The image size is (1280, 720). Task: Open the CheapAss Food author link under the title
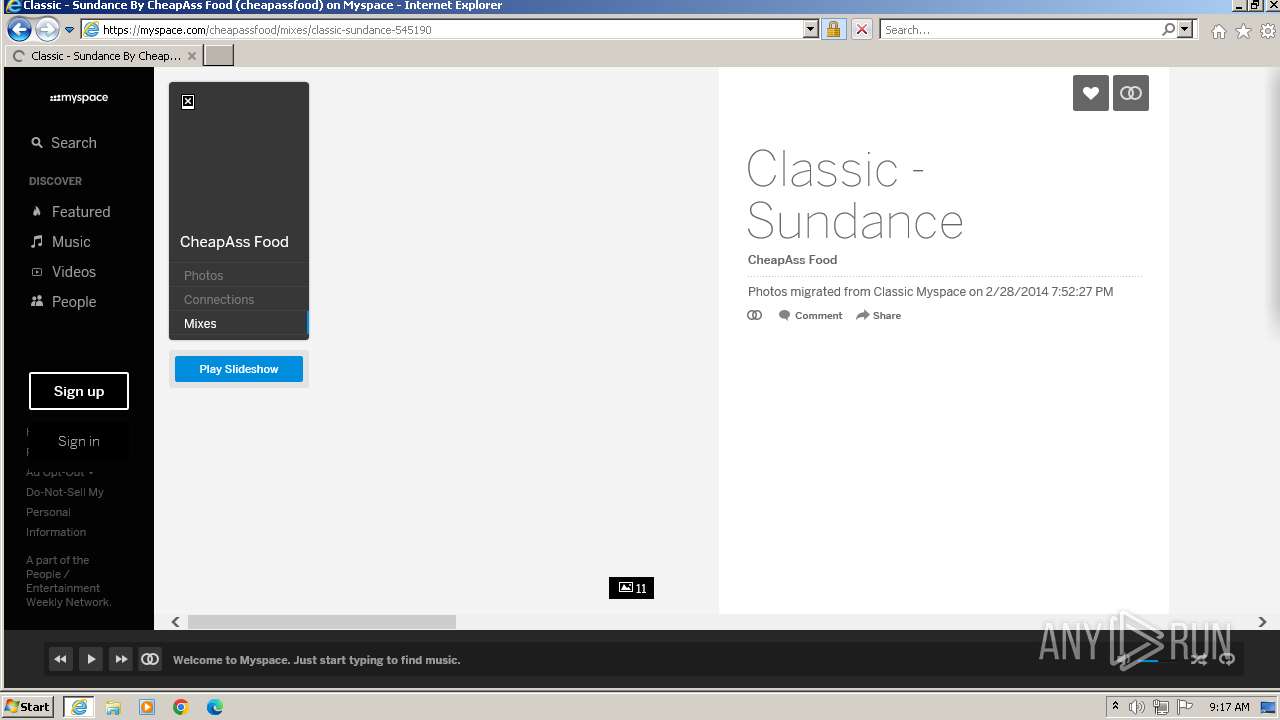pyautogui.click(x=792, y=260)
